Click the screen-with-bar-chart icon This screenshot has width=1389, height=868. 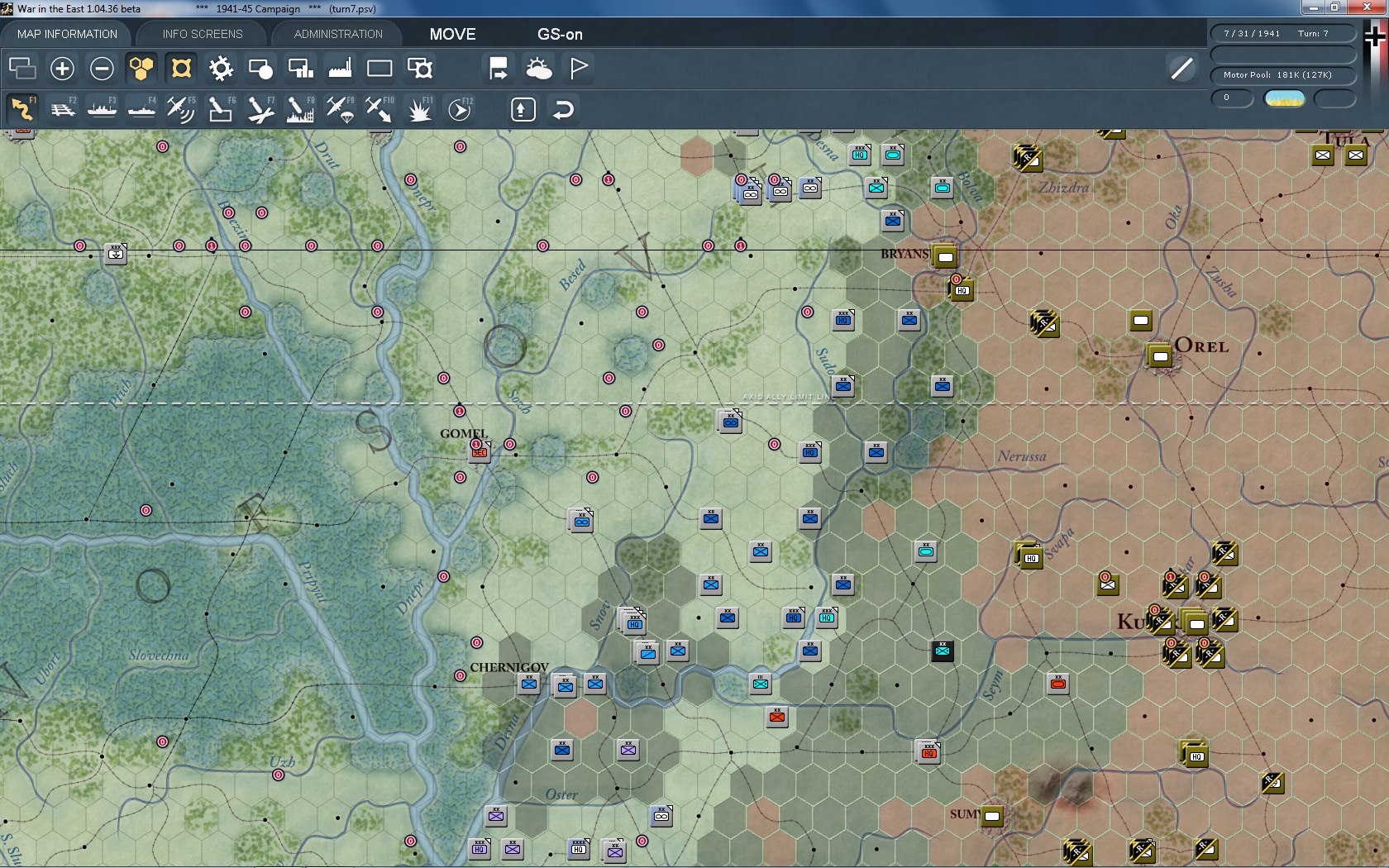tap(300, 68)
